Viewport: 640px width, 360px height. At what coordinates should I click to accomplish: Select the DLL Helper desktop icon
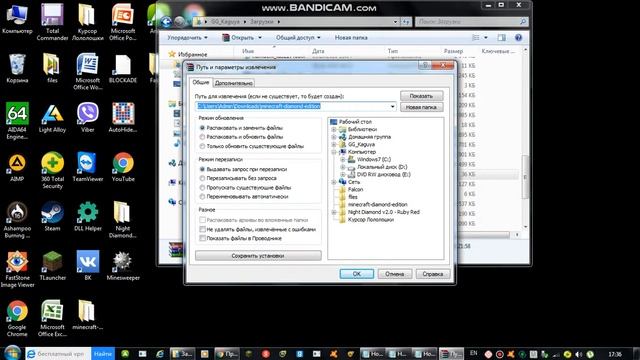pyautogui.click(x=87, y=216)
